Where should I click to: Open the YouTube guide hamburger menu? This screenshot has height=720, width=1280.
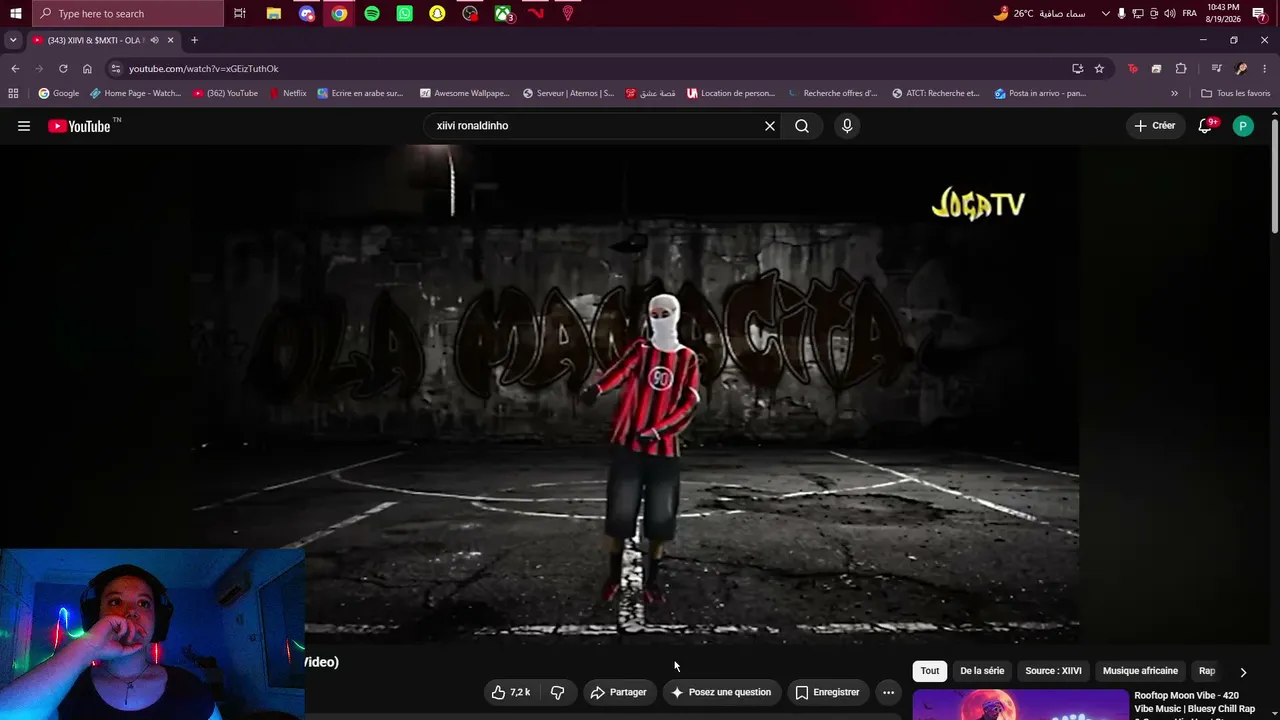click(24, 126)
